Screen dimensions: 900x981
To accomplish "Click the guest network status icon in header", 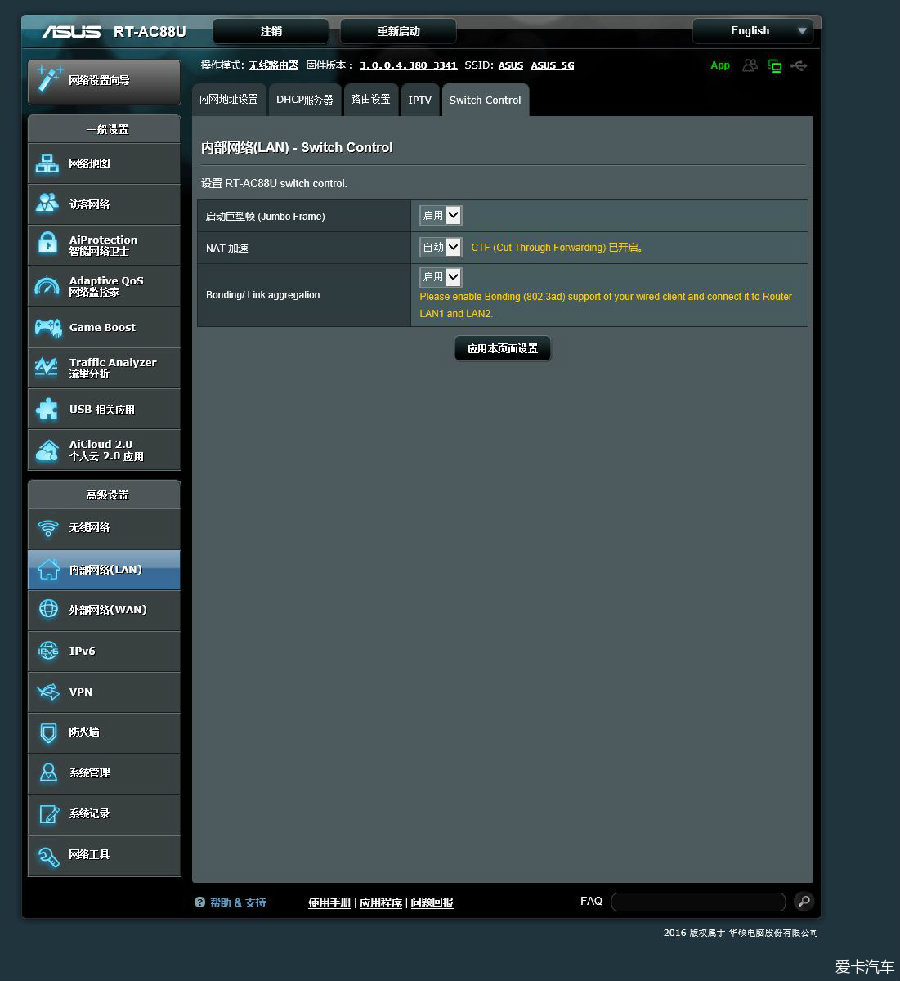I will click(750, 65).
